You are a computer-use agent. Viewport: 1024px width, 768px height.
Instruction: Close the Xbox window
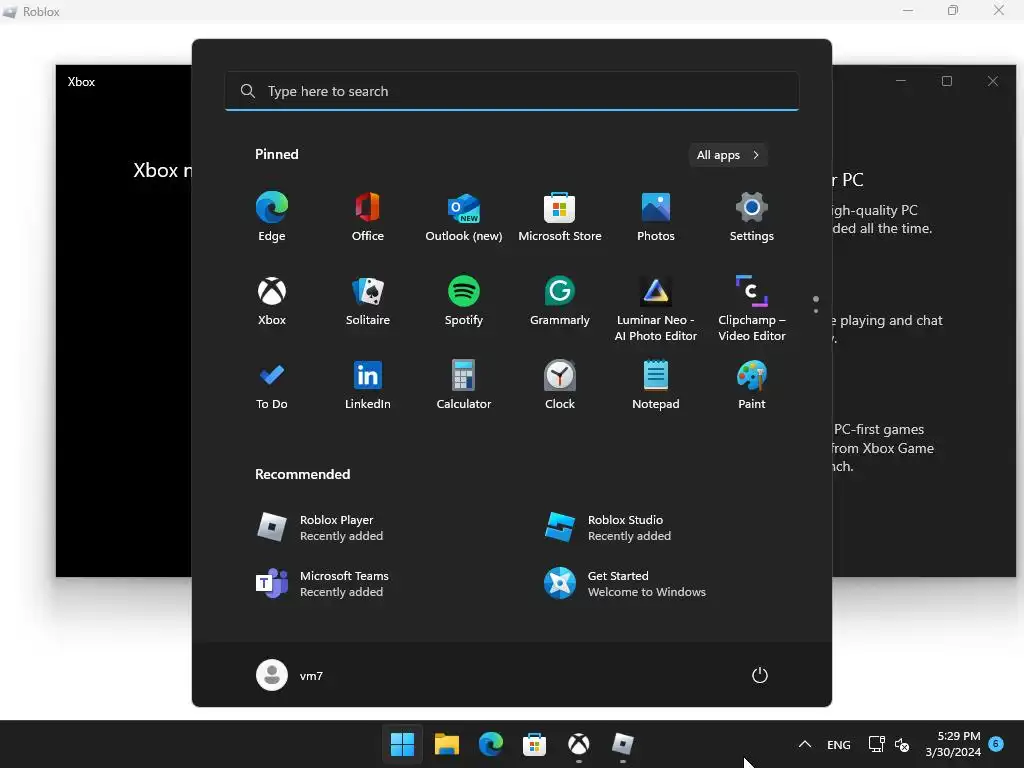pos(993,81)
